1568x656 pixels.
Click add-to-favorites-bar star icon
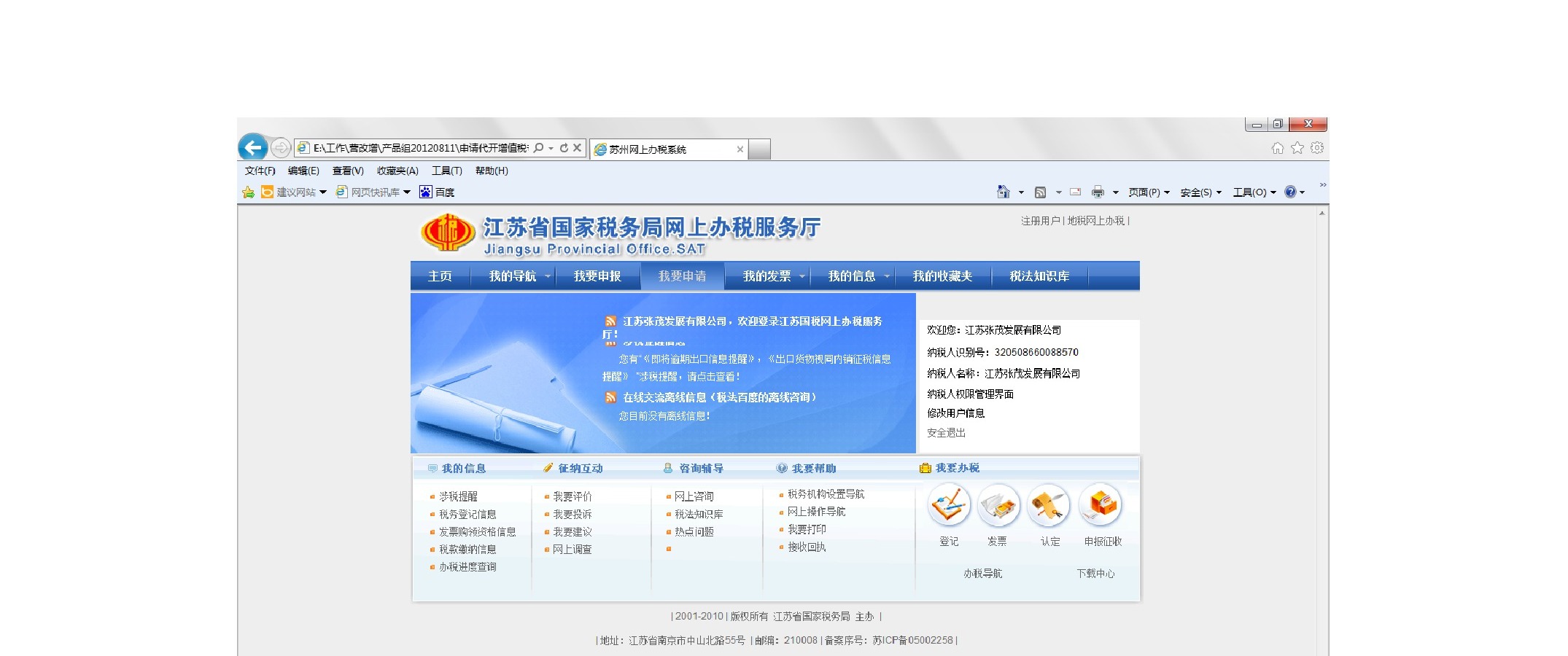tap(248, 192)
